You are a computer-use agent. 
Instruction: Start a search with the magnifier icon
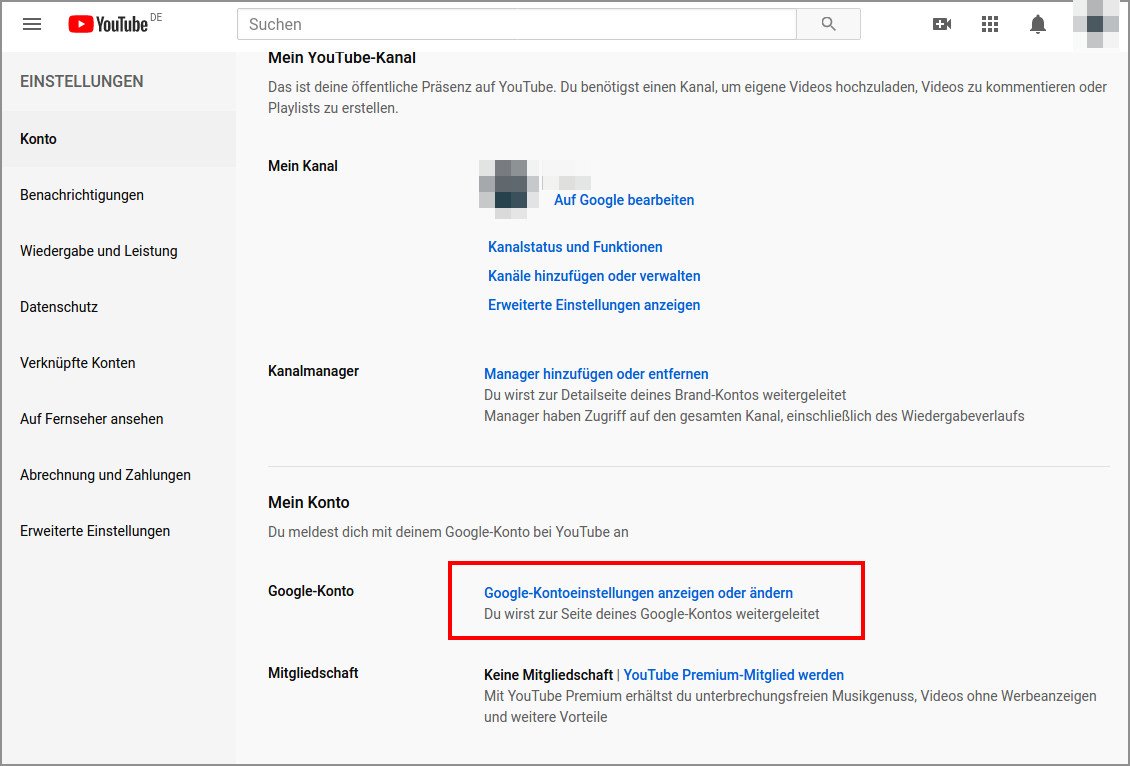pos(828,24)
